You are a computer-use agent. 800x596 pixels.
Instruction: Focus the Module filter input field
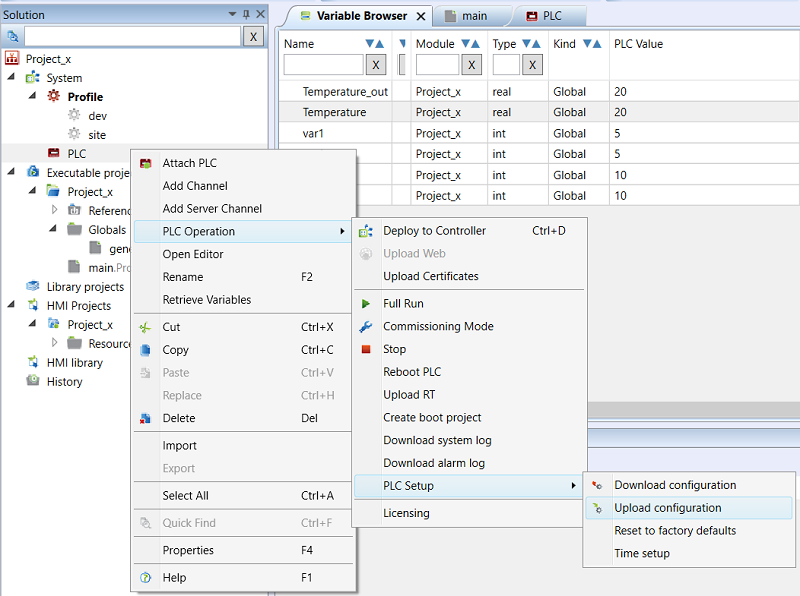(x=437, y=65)
